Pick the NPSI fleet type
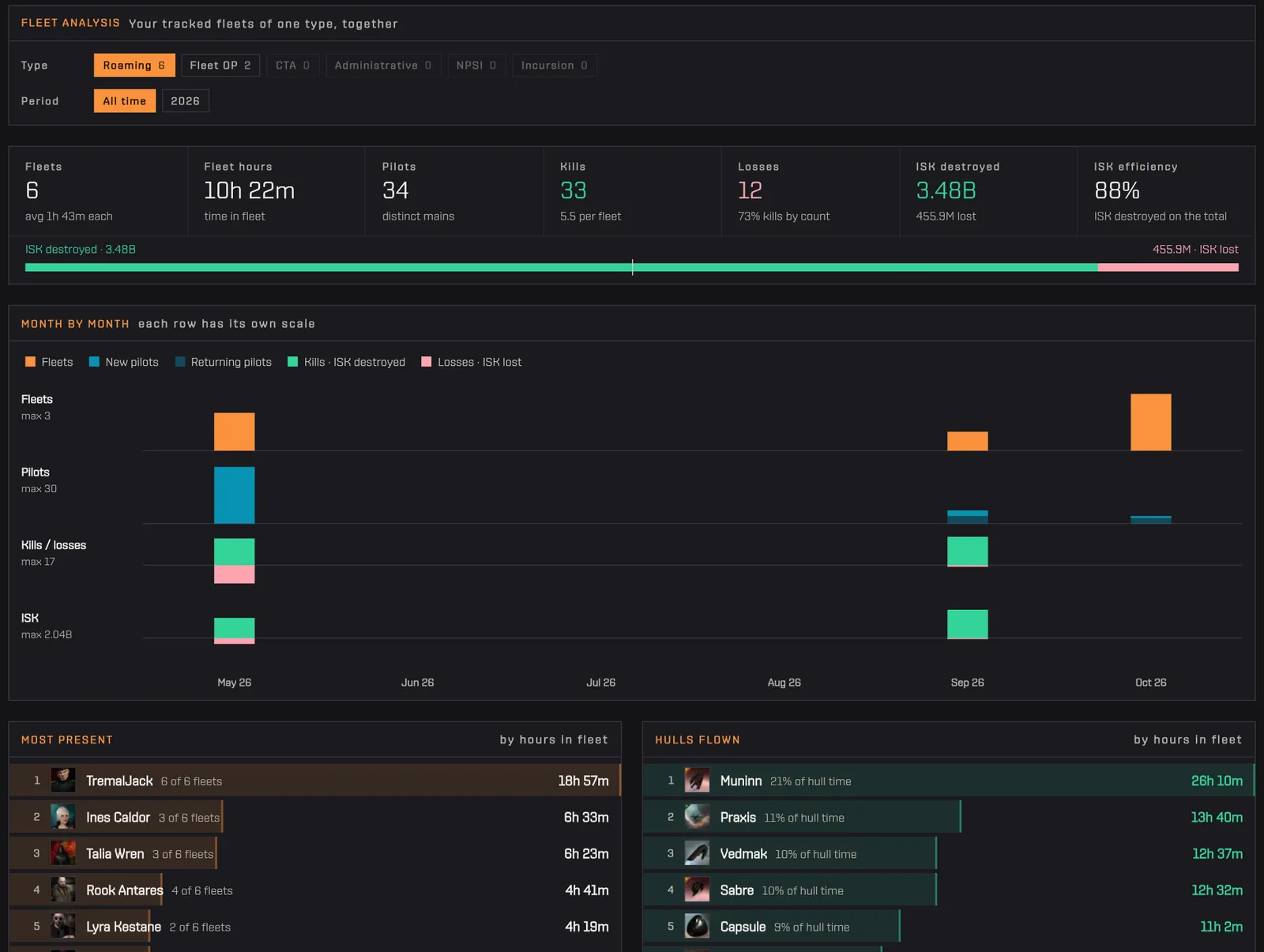This screenshot has width=1264, height=952. (x=476, y=66)
